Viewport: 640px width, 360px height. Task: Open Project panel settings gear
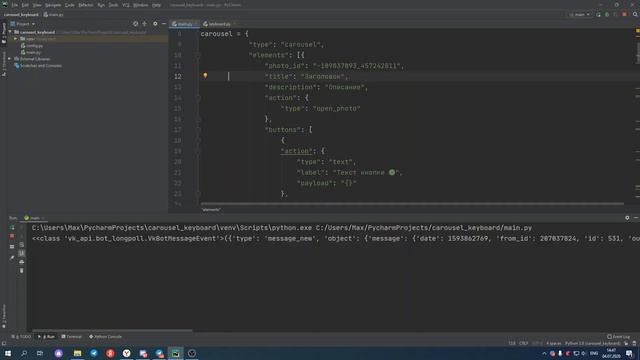click(155, 24)
